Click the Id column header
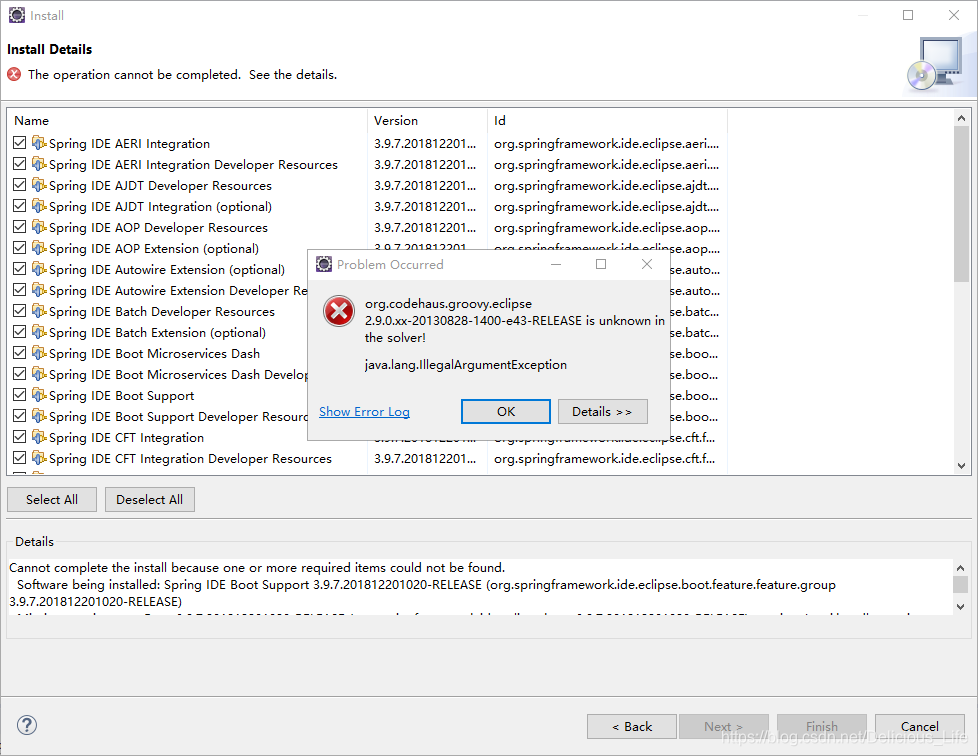 [607, 120]
